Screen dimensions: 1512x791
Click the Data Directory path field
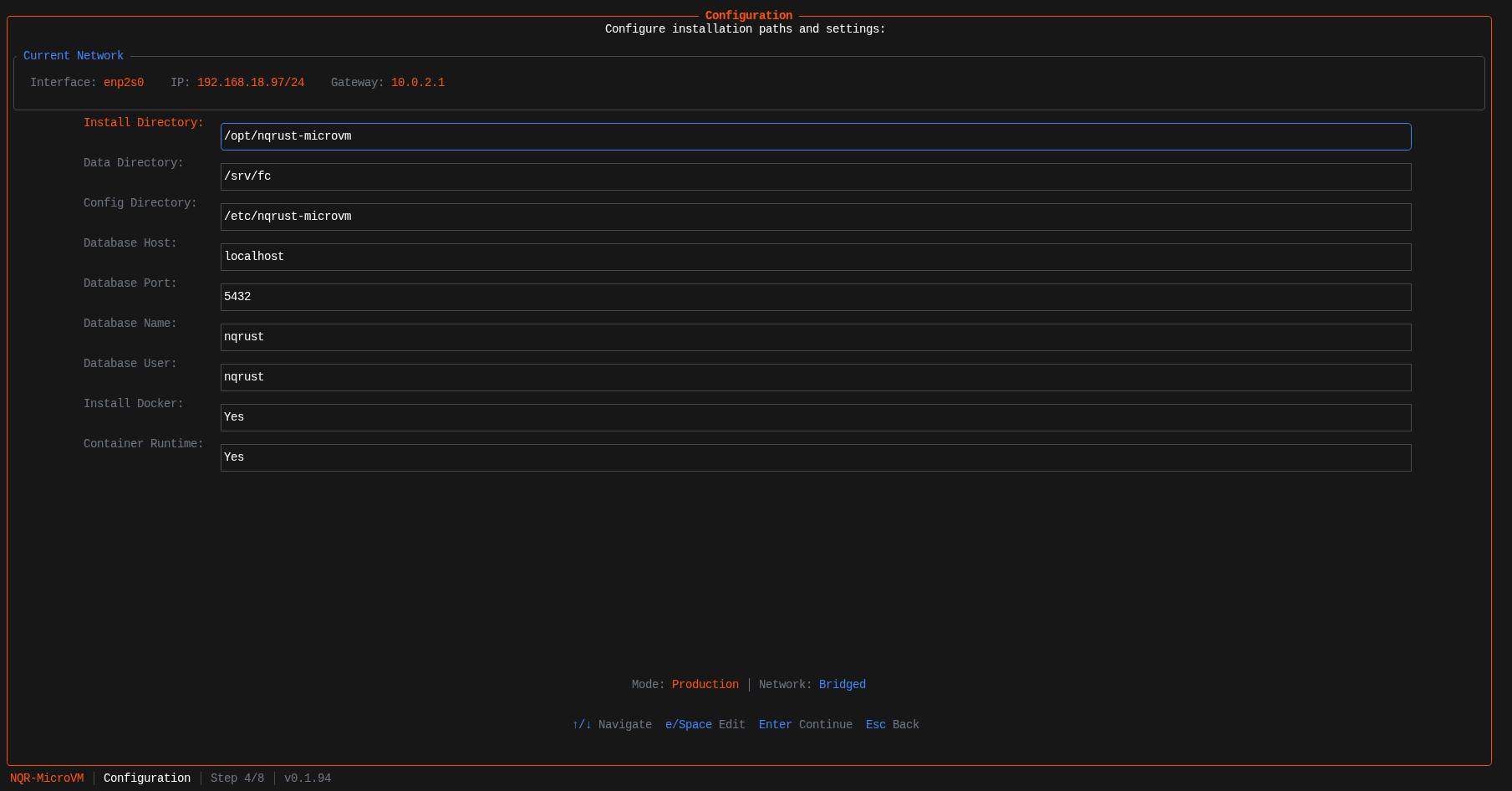pyautogui.click(x=815, y=176)
